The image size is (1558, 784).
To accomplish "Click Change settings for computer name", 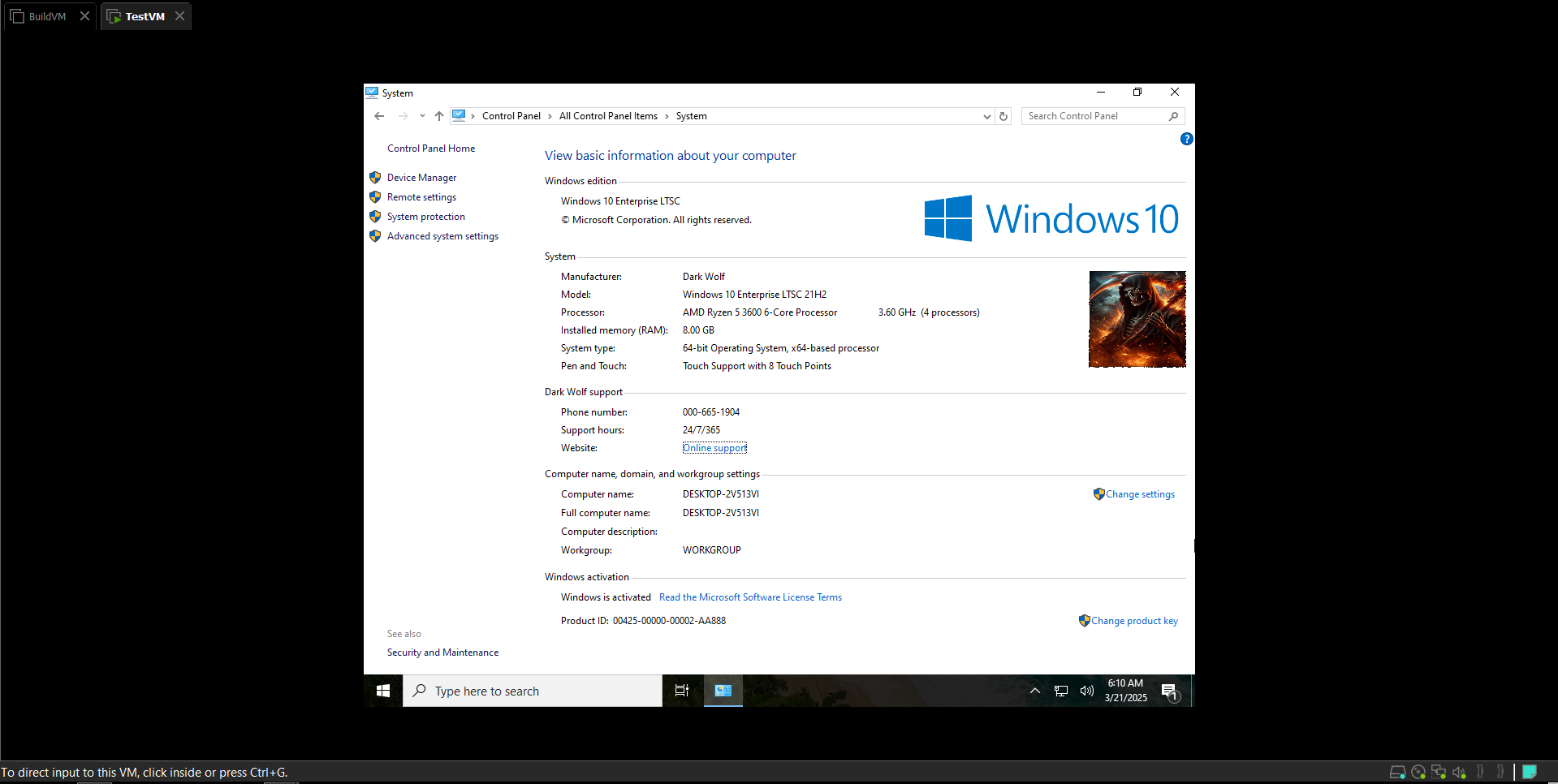I will [x=1140, y=494].
